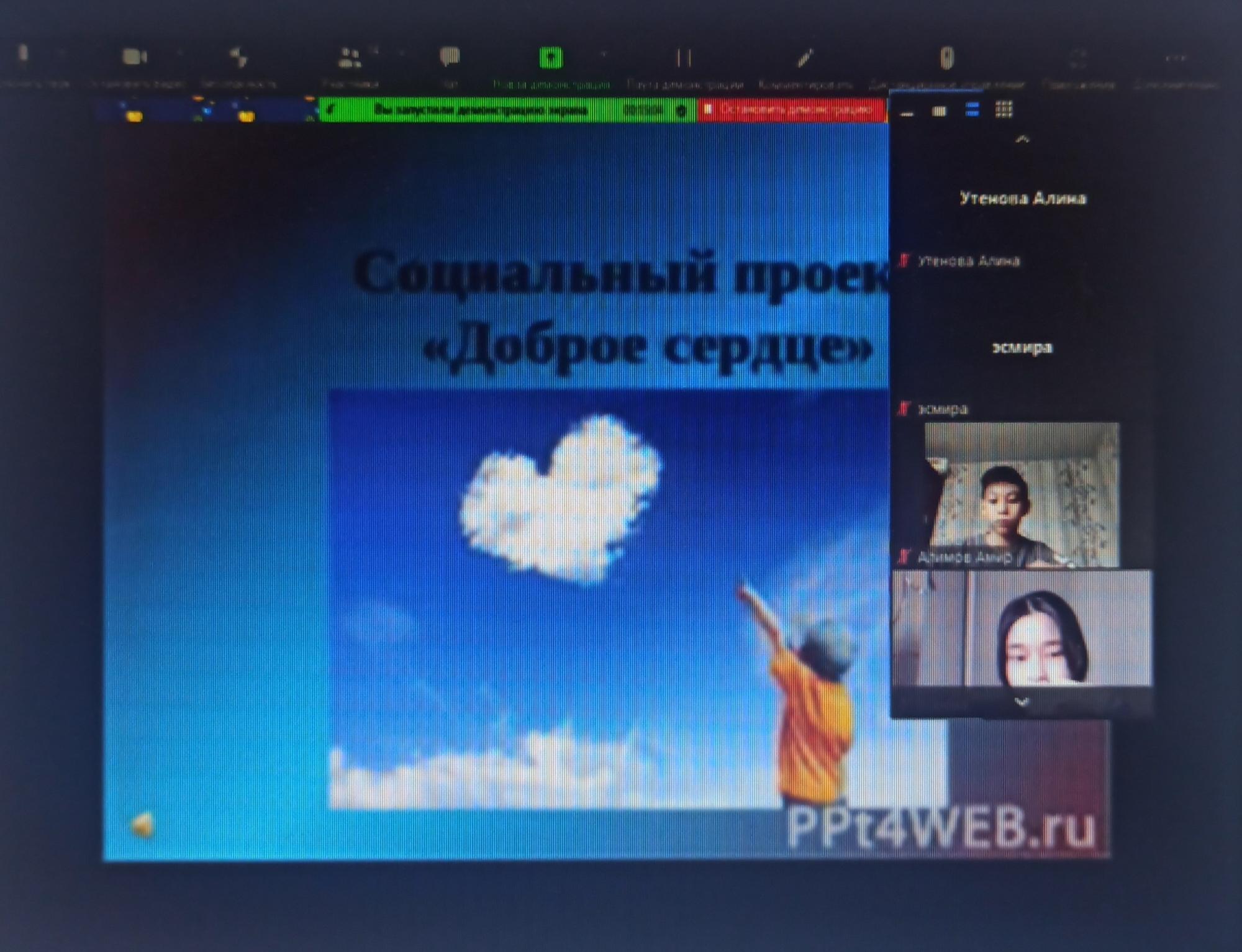This screenshot has height=952, width=1242.
Task: Open the Chat panel
Action: [450, 57]
